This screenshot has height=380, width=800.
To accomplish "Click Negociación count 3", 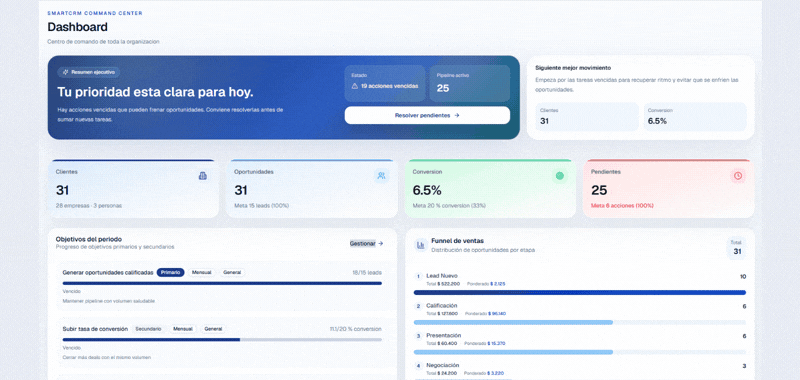I will pyautogui.click(x=744, y=366).
